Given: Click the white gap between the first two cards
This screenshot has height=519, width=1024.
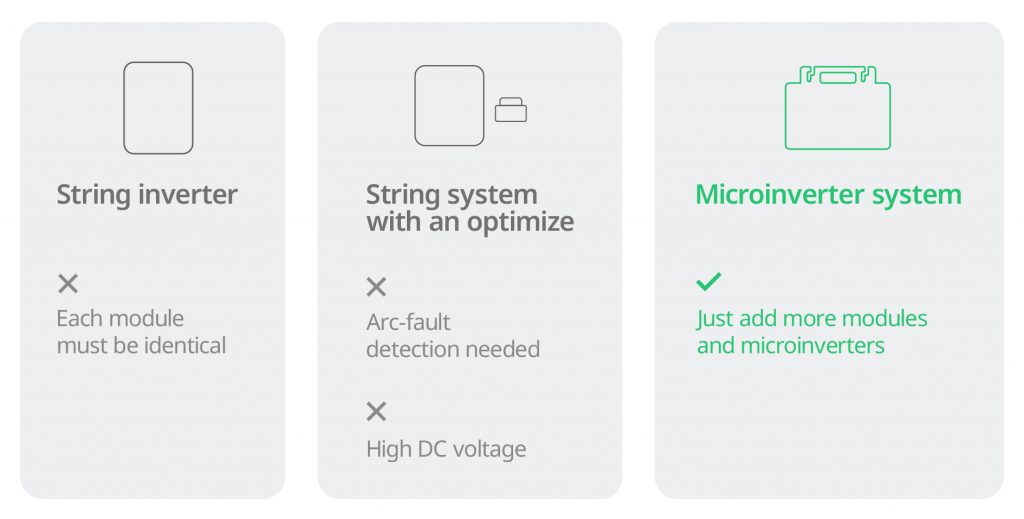Looking at the screenshot, I should 301,260.
